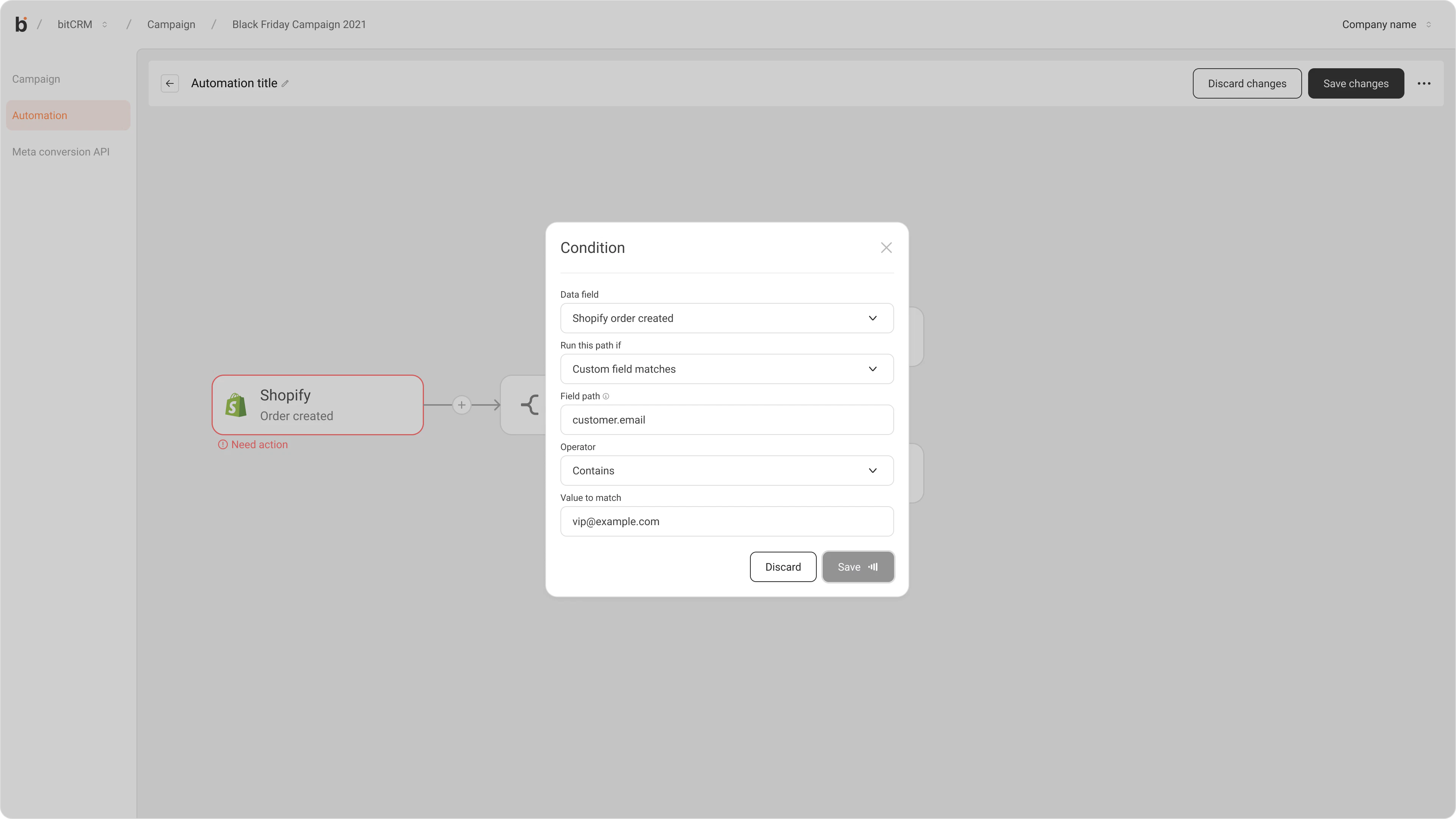
Task: Select Automation in the sidebar
Action: pos(68,115)
